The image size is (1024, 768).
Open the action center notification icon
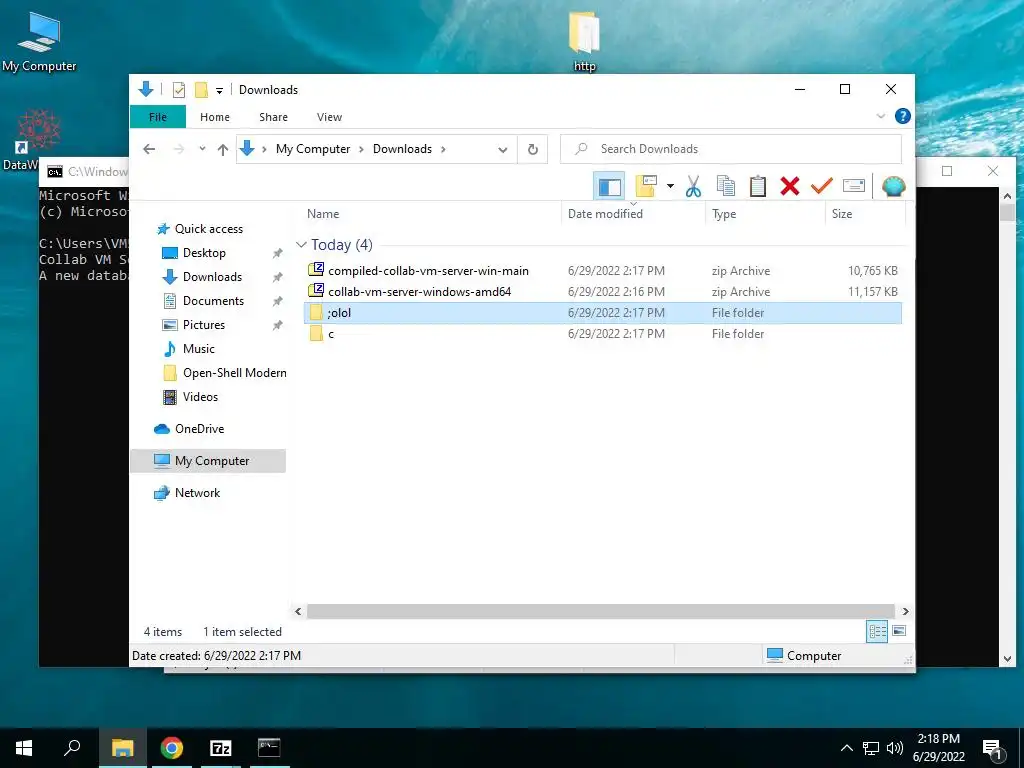click(993, 748)
